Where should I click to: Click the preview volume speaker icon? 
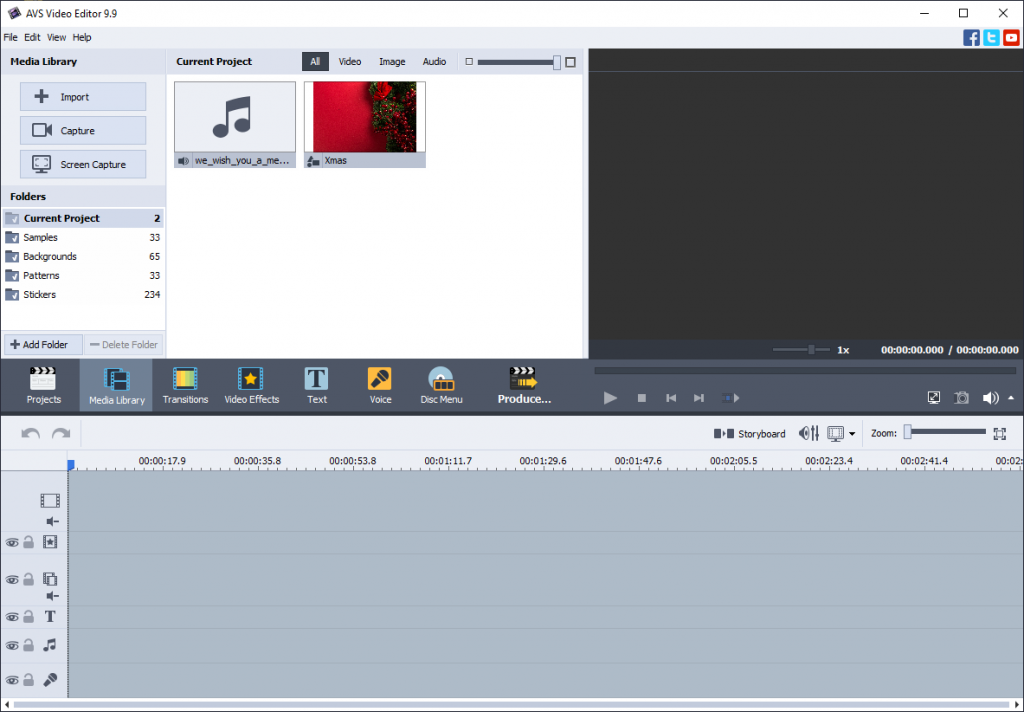(990, 398)
